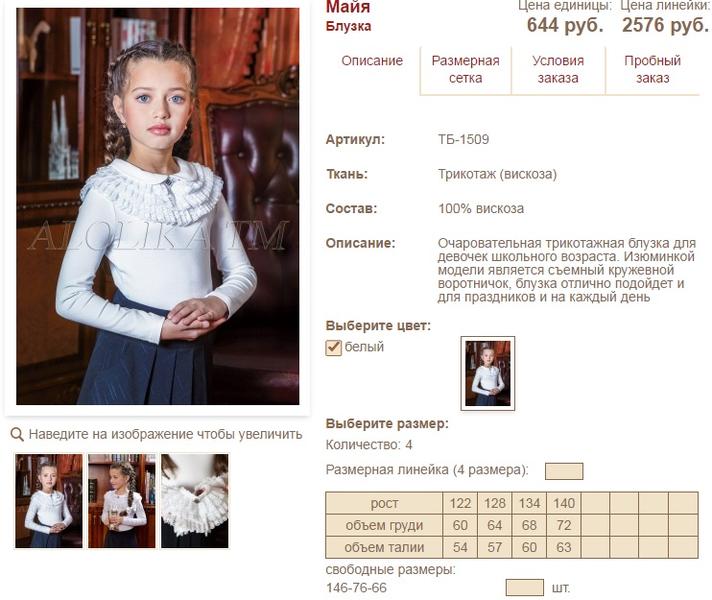Click the white color preview thumbnail

point(488,373)
